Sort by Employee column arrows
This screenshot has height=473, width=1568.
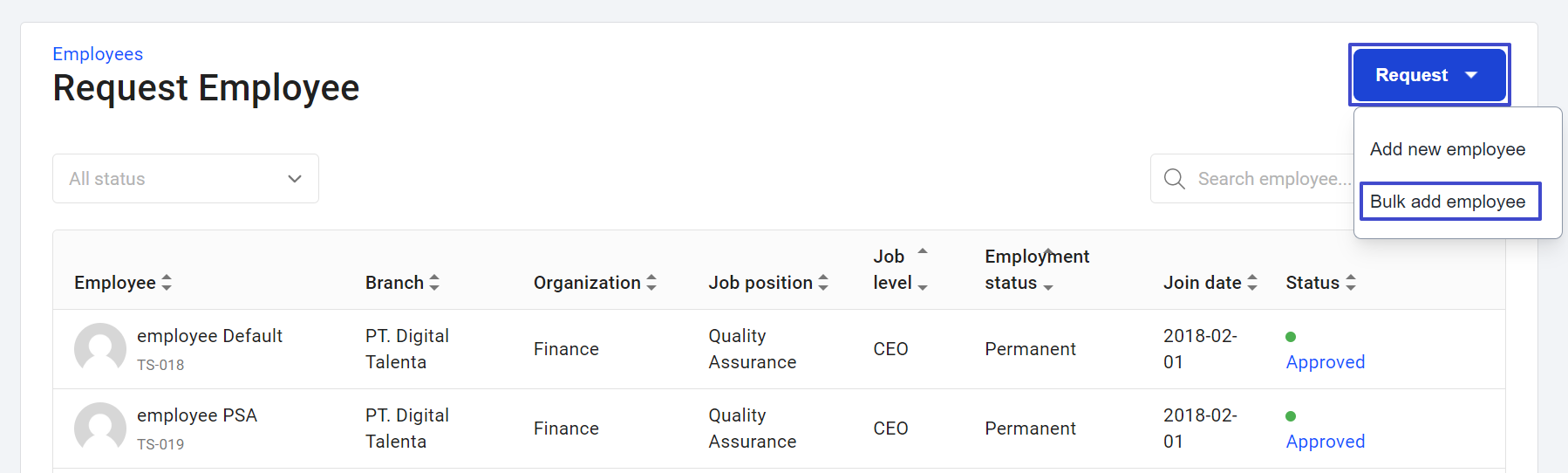(167, 283)
